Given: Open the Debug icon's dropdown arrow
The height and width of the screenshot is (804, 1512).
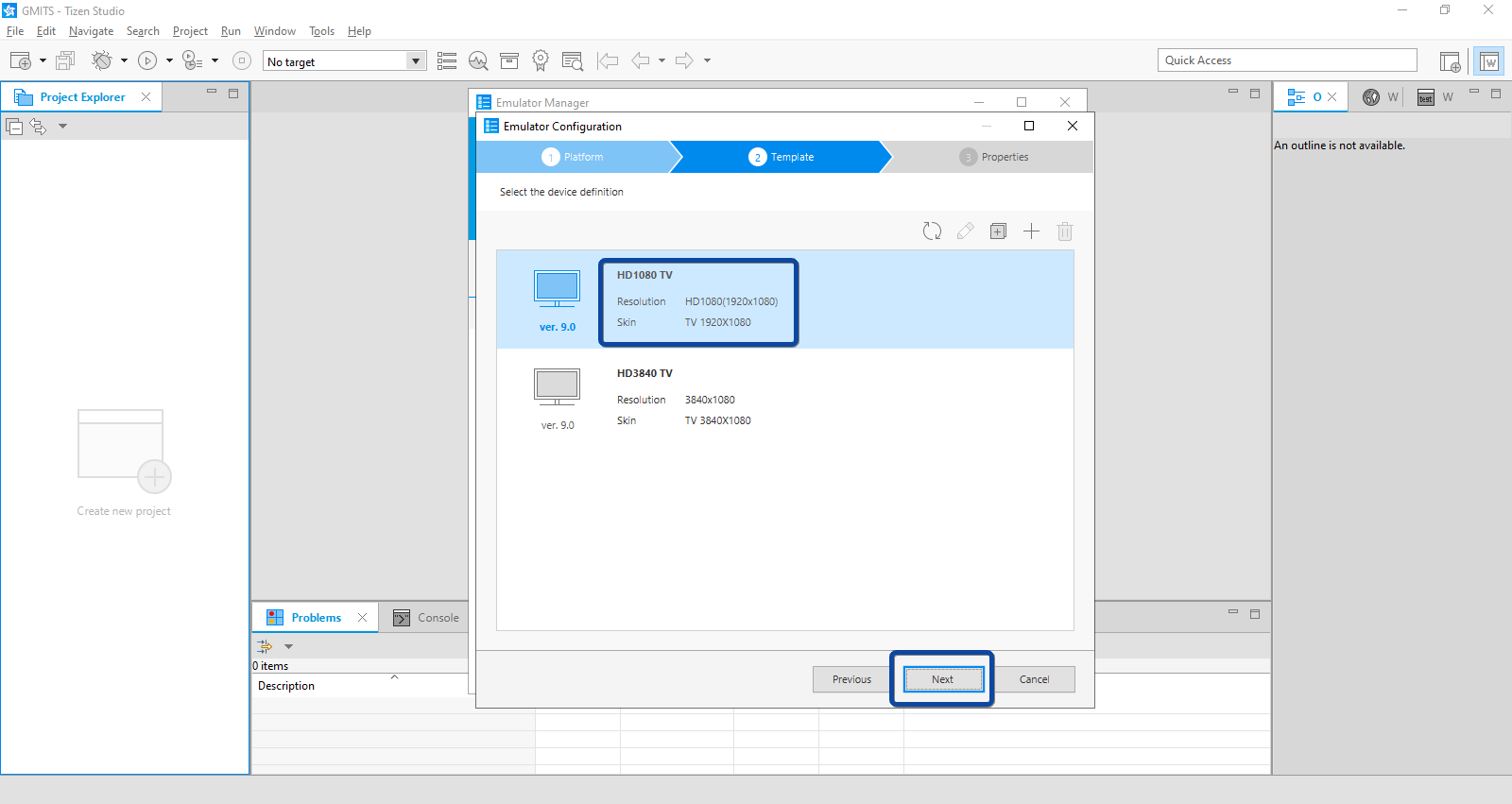Looking at the screenshot, I should [124, 60].
